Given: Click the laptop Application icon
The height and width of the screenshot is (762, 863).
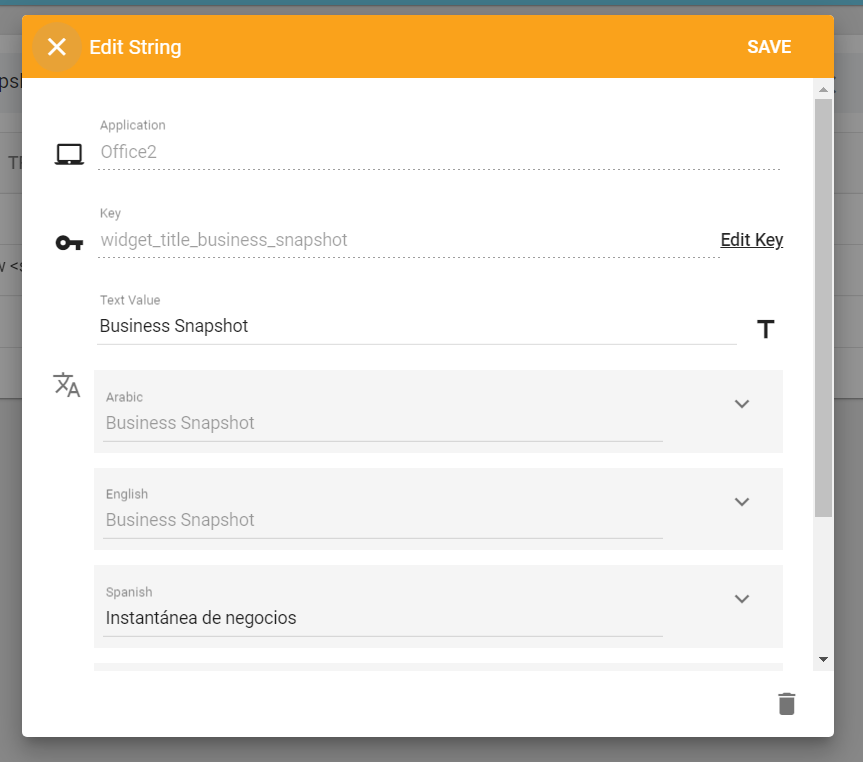Looking at the screenshot, I should coord(69,154).
